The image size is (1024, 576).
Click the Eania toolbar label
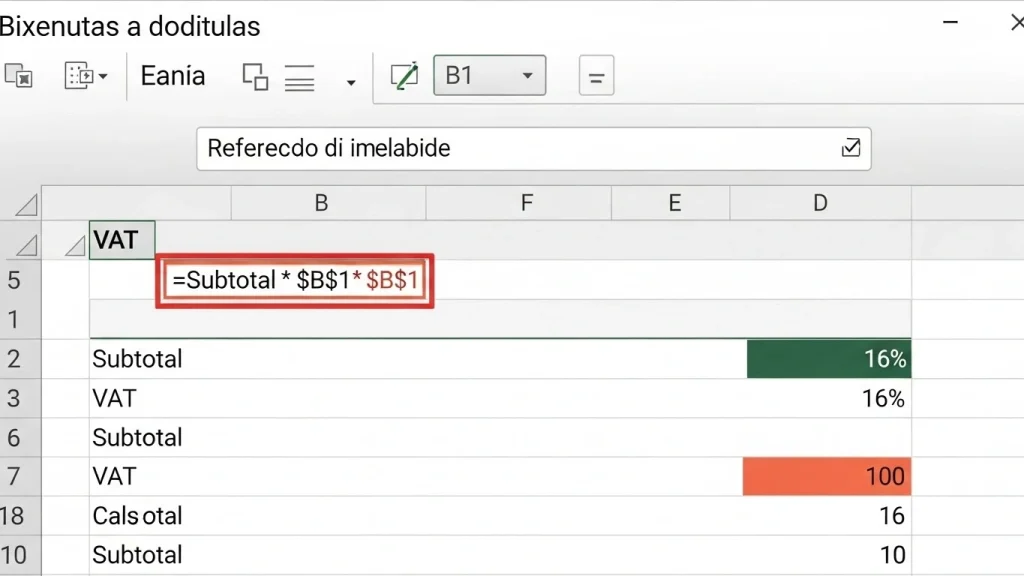(173, 76)
